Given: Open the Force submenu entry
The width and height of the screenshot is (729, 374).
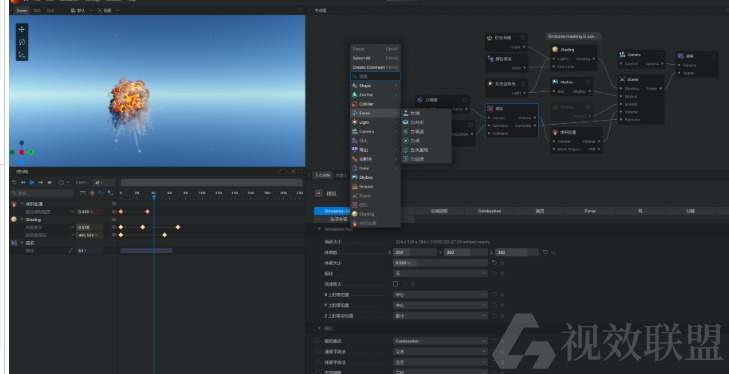Looking at the screenshot, I should [375, 113].
